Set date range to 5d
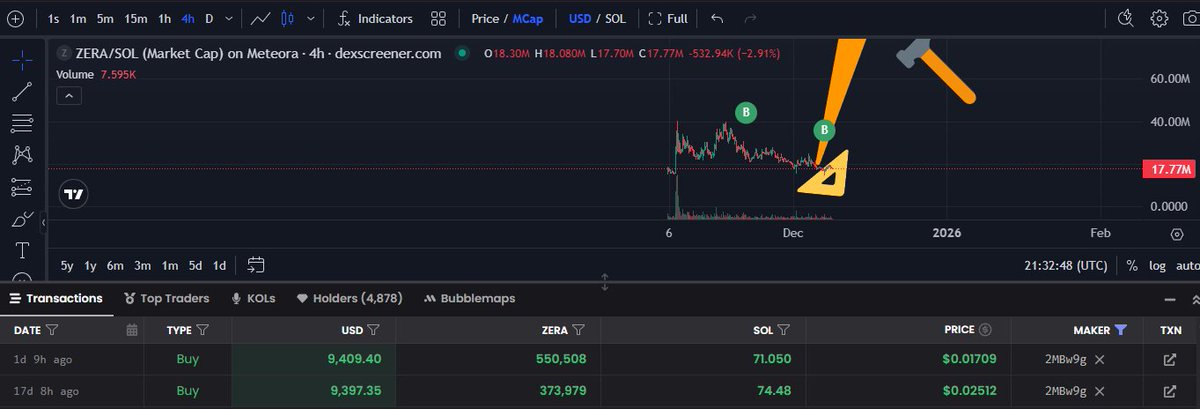This screenshot has width=1200, height=409. pyautogui.click(x=195, y=265)
